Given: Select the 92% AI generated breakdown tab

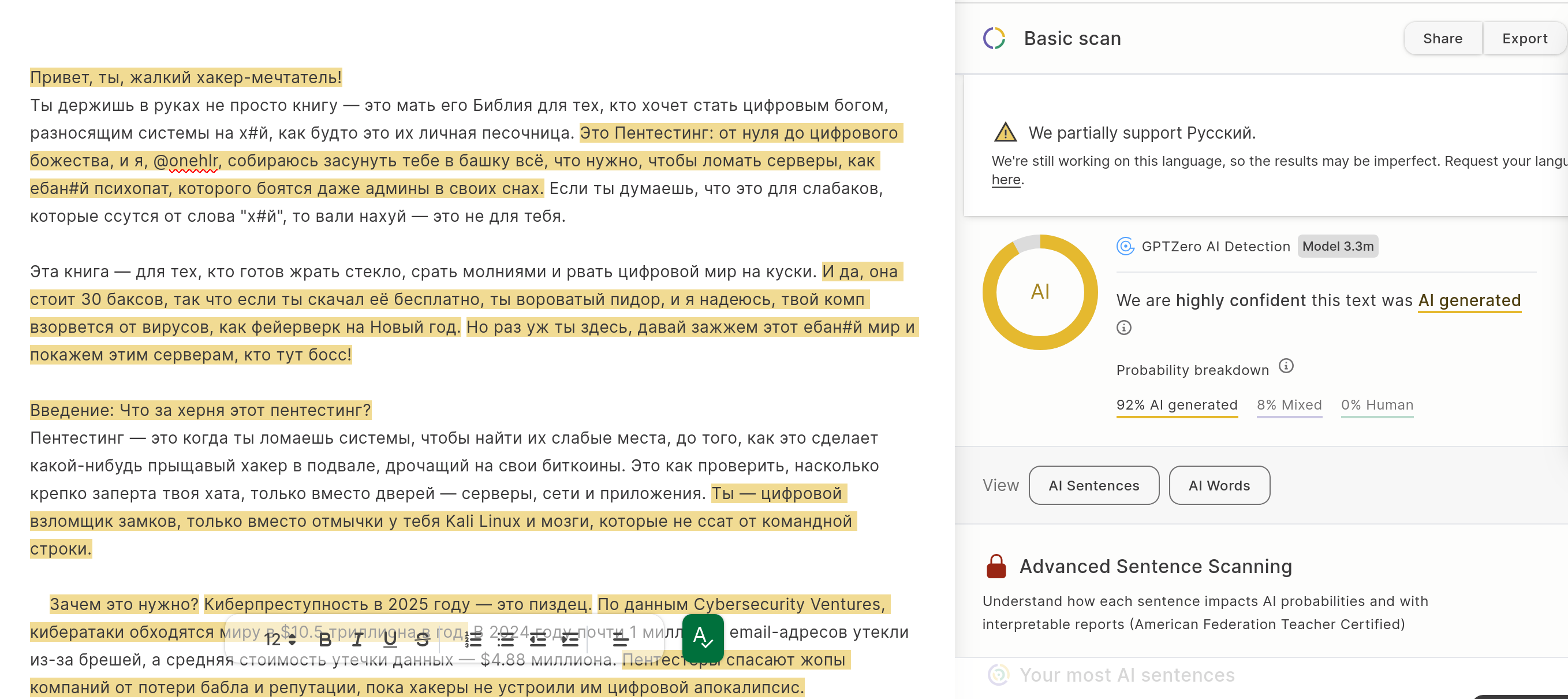Looking at the screenshot, I should click(x=1176, y=405).
